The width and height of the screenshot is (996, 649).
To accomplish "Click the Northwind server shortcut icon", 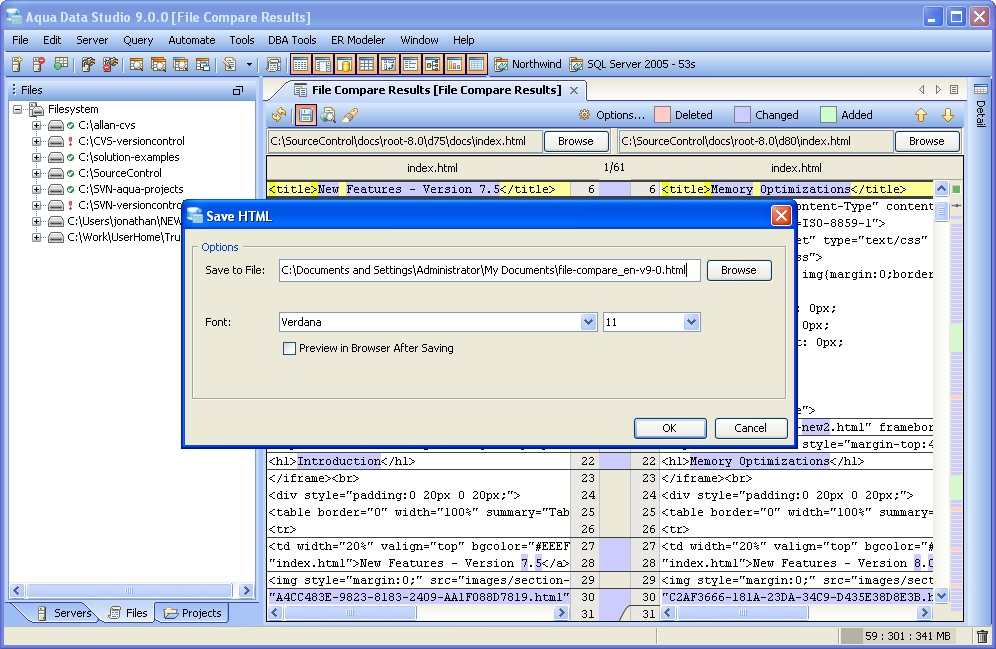I will pos(501,64).
